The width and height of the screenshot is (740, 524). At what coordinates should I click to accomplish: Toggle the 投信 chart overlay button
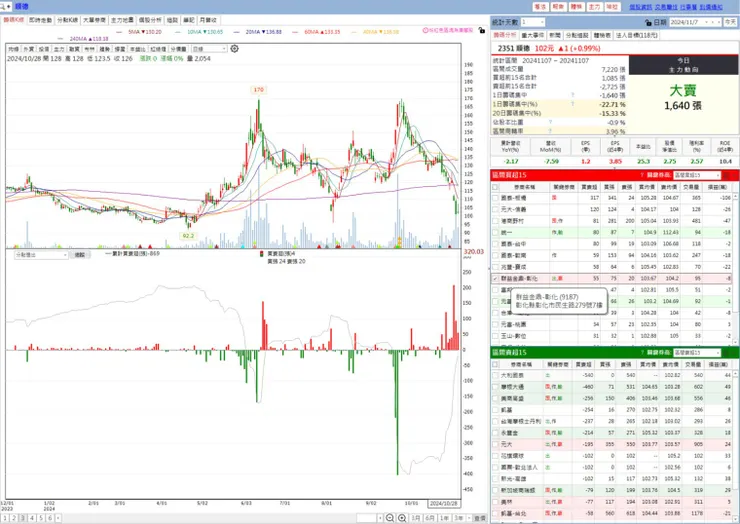pyautogui.click(x=44, y=49)
